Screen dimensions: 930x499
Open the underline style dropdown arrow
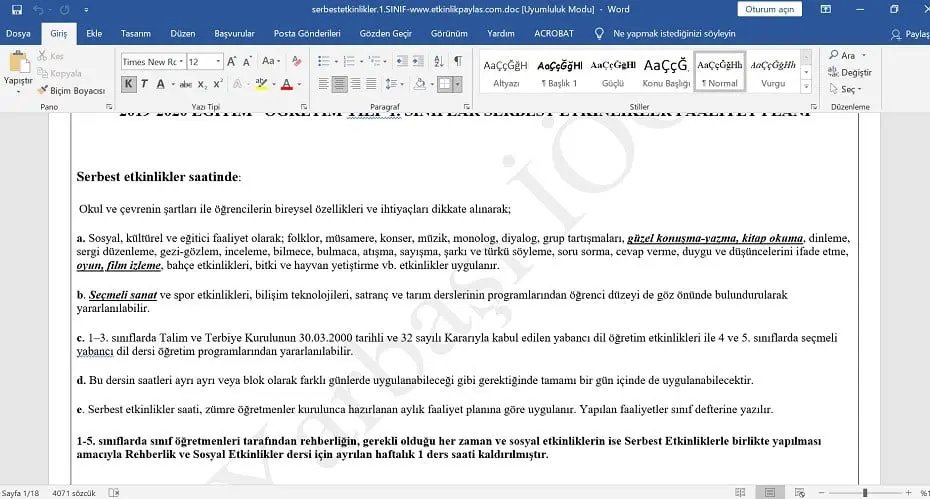[173, 84]
